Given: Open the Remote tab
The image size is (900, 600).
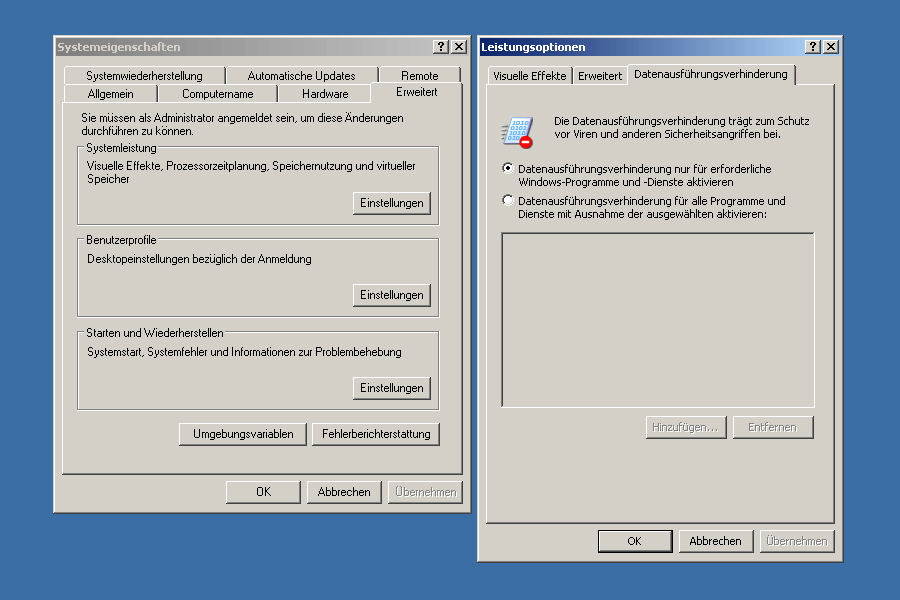Looking at the screenshot, I should tap(420, 76).
